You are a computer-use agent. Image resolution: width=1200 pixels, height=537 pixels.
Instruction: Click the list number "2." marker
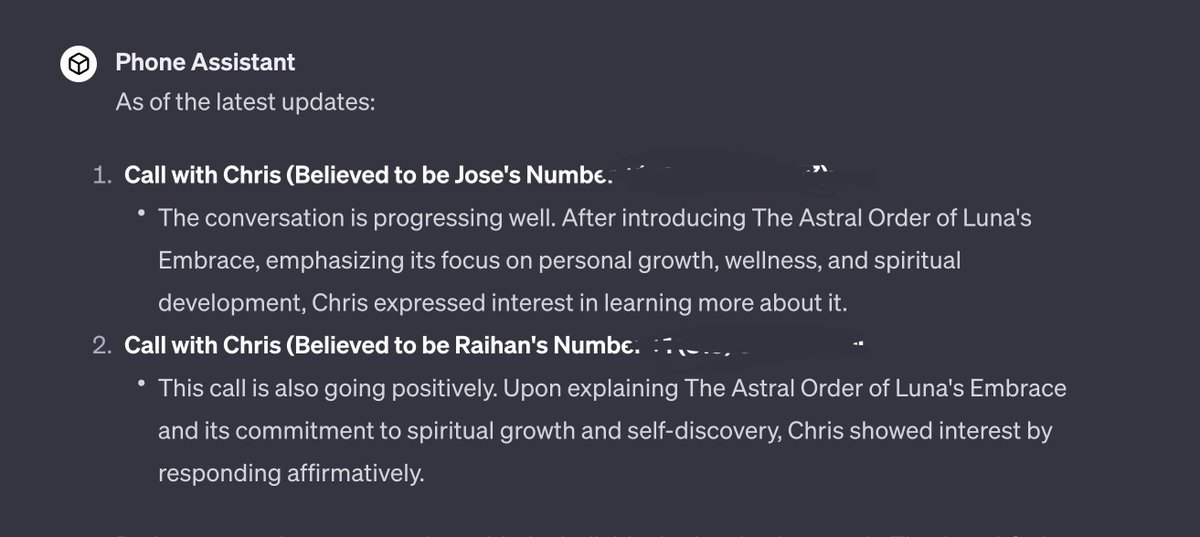click(x=101, y=345)
